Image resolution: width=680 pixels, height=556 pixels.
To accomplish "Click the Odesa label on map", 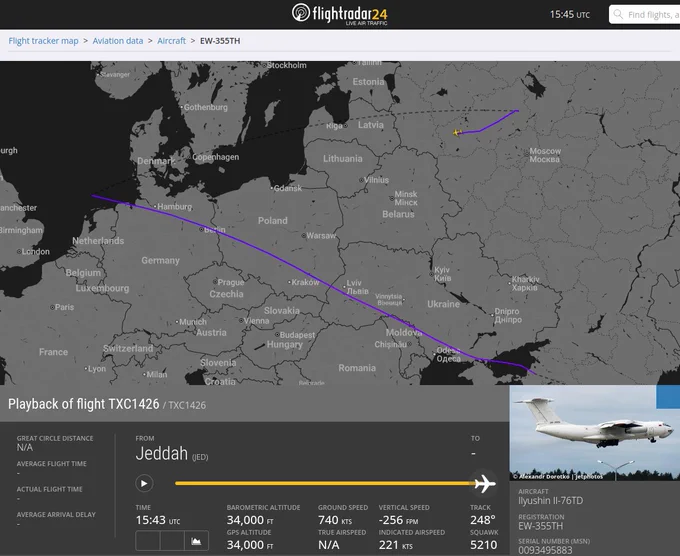I will [x=448, y=354].
